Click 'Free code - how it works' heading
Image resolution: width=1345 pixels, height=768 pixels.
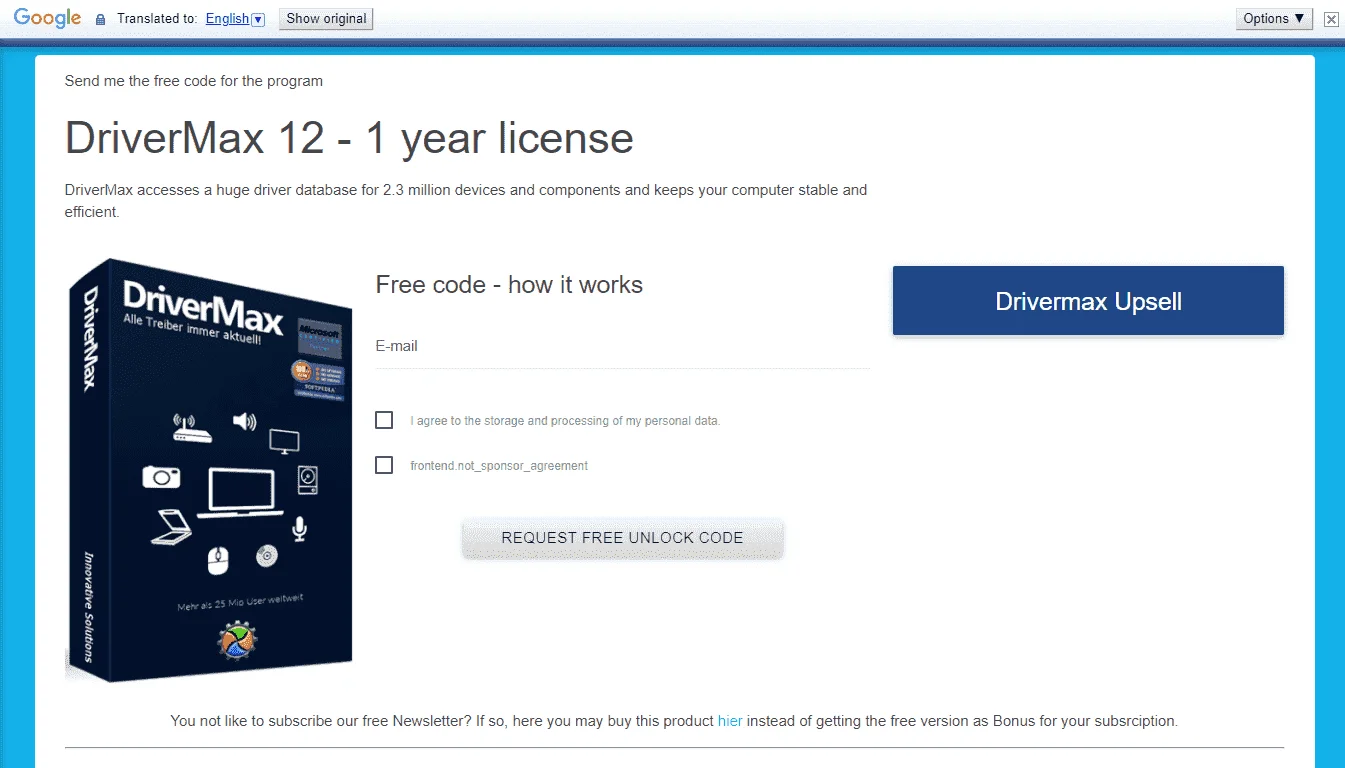[x=509, y=285]
